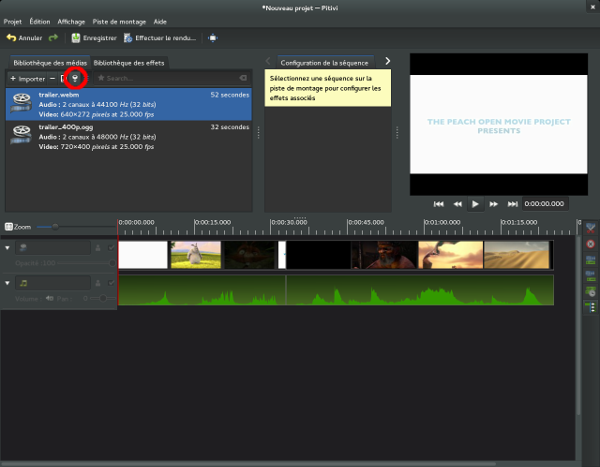Collapse the video track with its triangle
This screenshot has width=600, height=467.
[8, 248]
